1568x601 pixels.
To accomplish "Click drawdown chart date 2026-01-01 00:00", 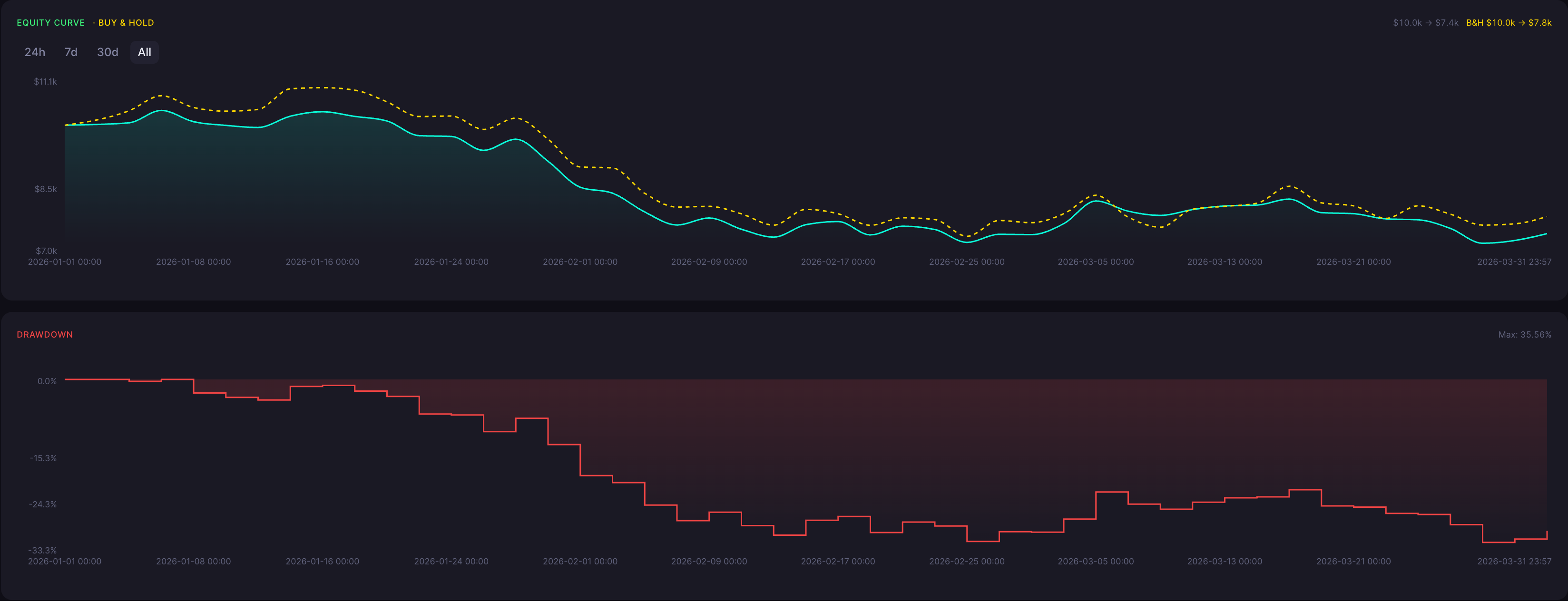I will pos(65,562).
